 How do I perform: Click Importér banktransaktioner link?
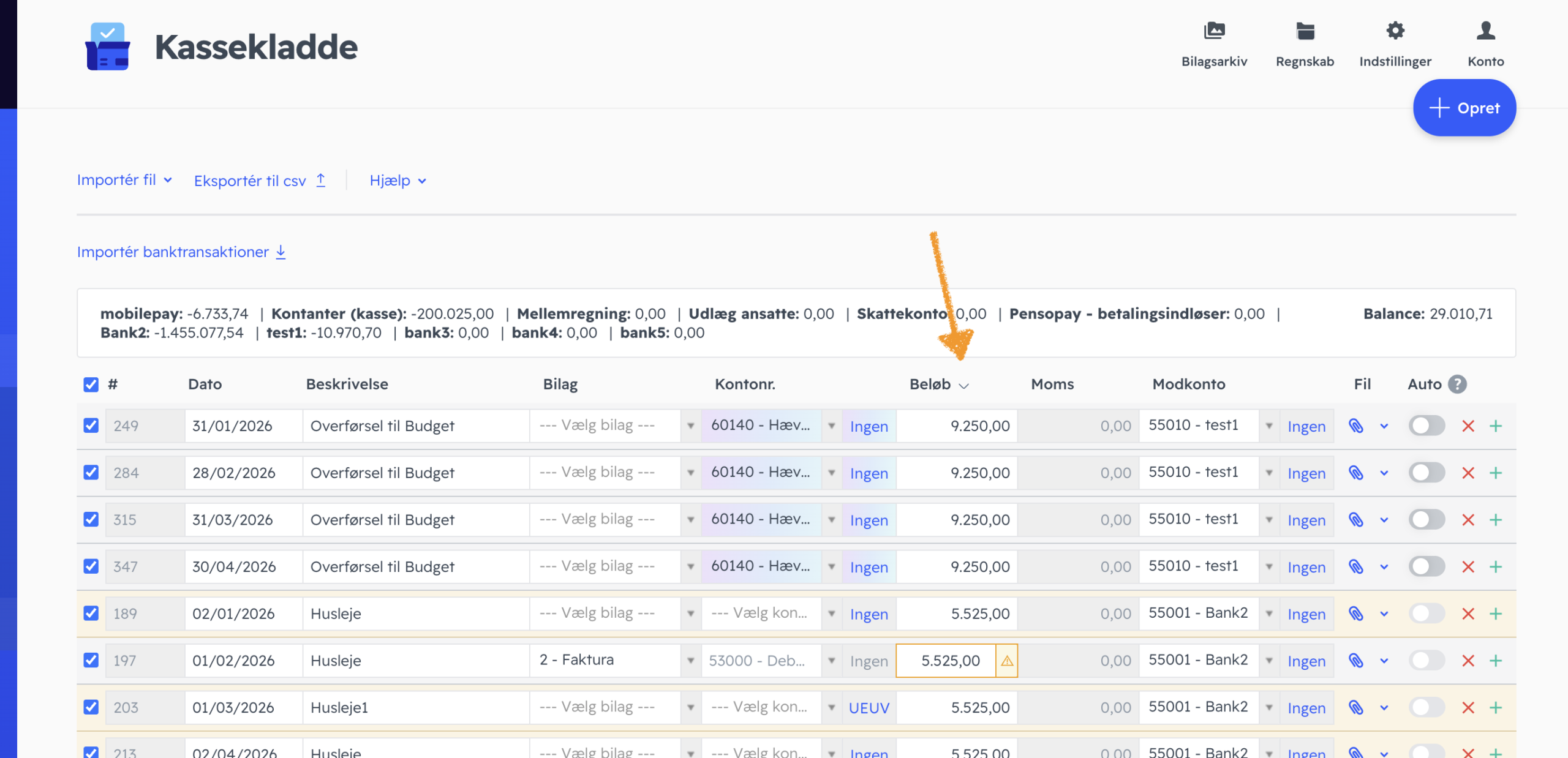pyautogui.click(x=181, y=252)
